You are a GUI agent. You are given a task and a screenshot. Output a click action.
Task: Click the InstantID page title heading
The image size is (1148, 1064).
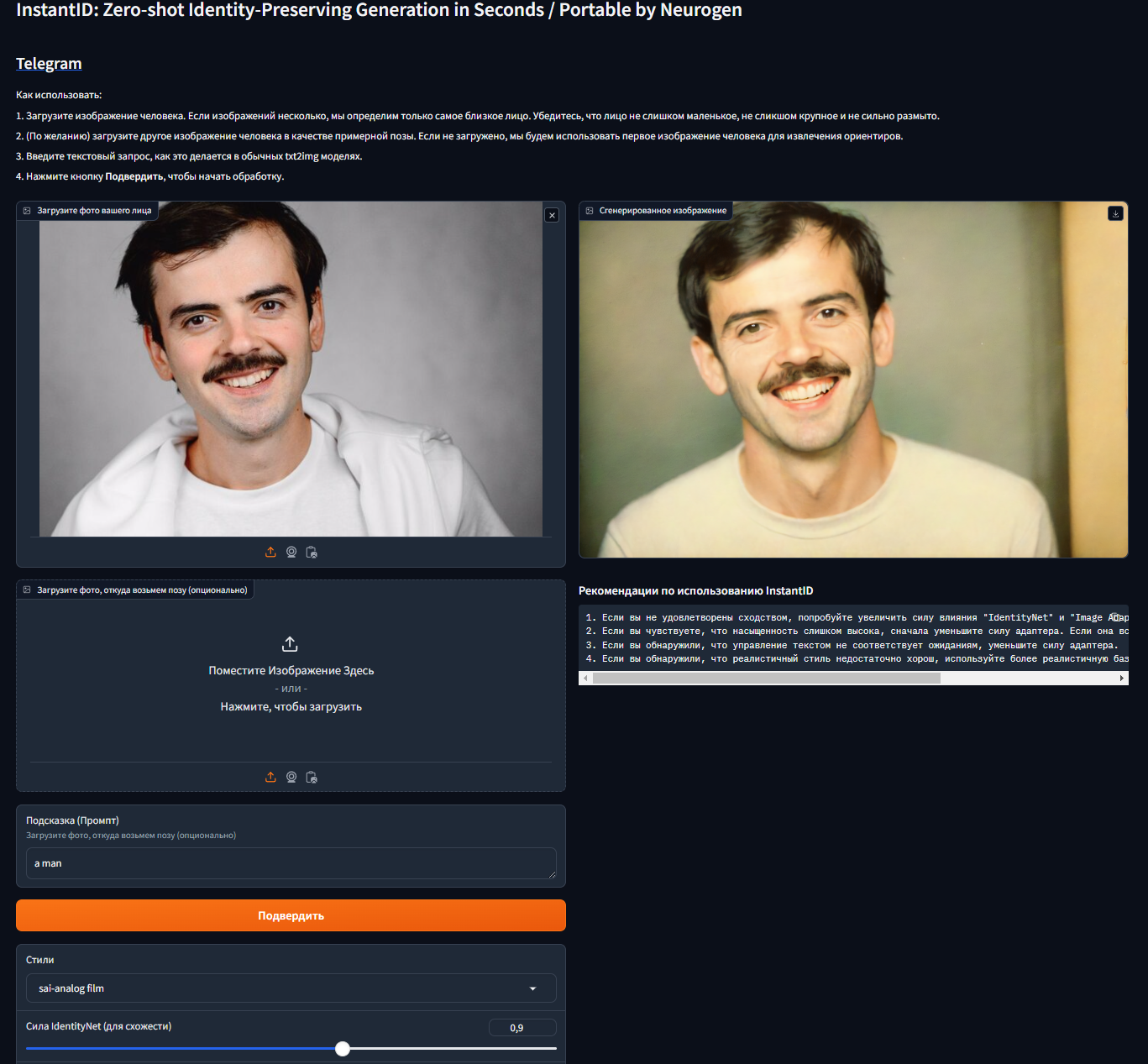point(379,10)
